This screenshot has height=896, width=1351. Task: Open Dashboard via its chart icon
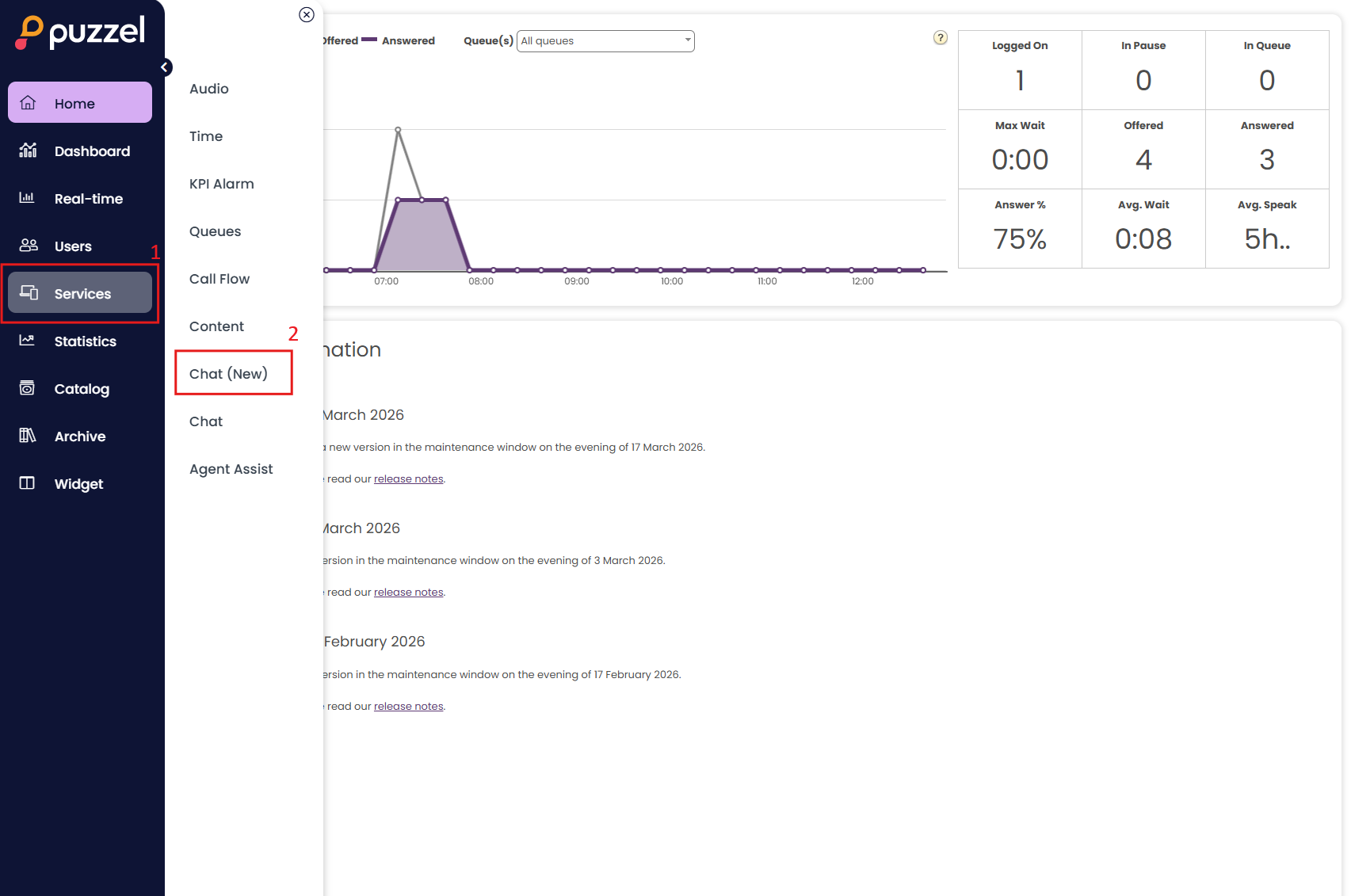[29, 151]
